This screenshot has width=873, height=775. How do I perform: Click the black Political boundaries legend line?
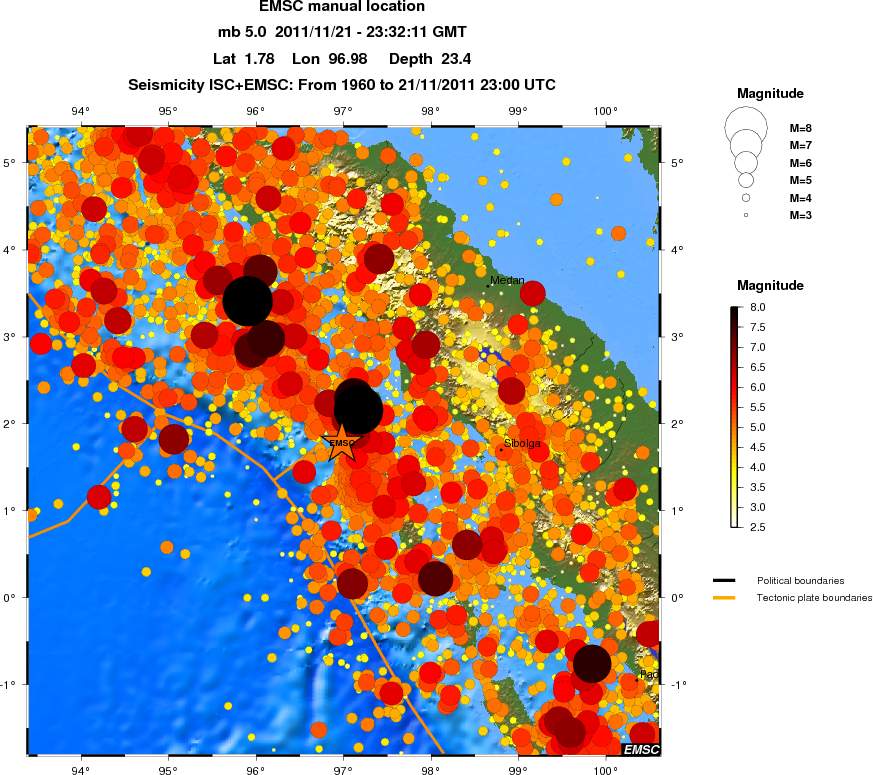(724, 580)
